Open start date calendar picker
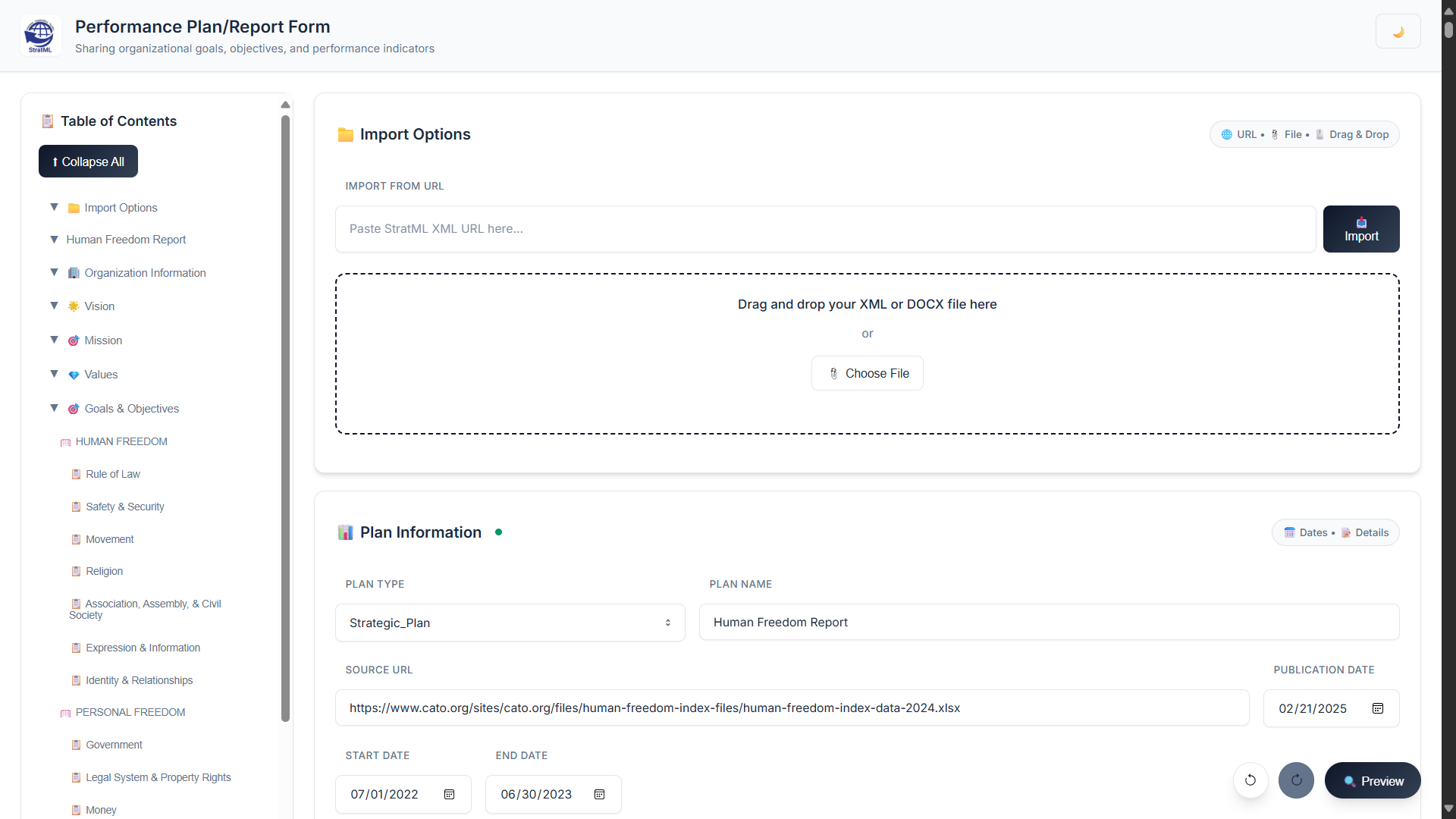1456x819 pixels. (x=449, y=794)
